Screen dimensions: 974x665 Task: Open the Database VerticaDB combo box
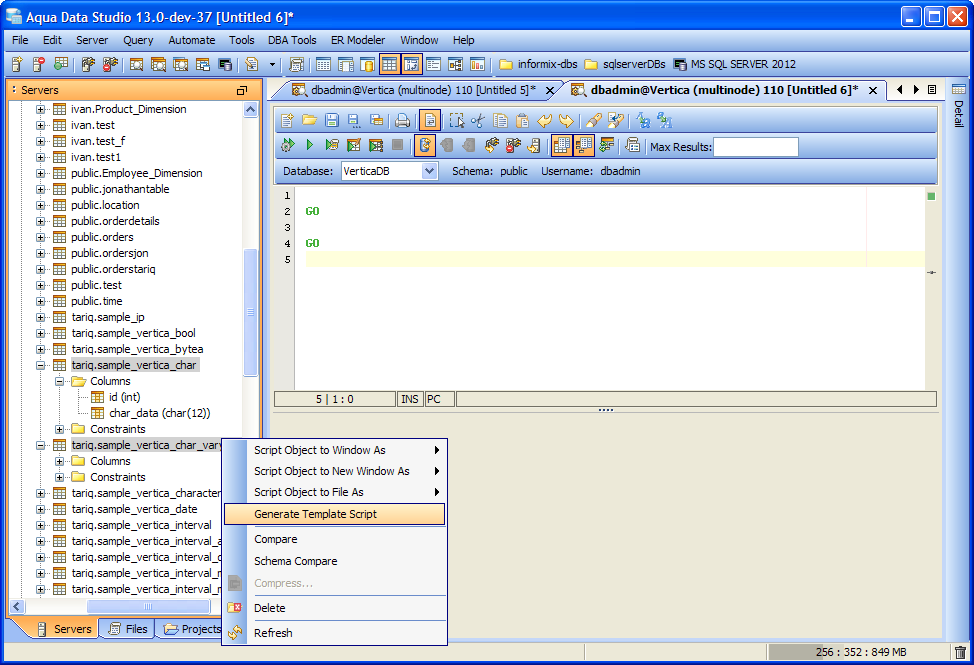pyautogui.click(x=389, y=171)
